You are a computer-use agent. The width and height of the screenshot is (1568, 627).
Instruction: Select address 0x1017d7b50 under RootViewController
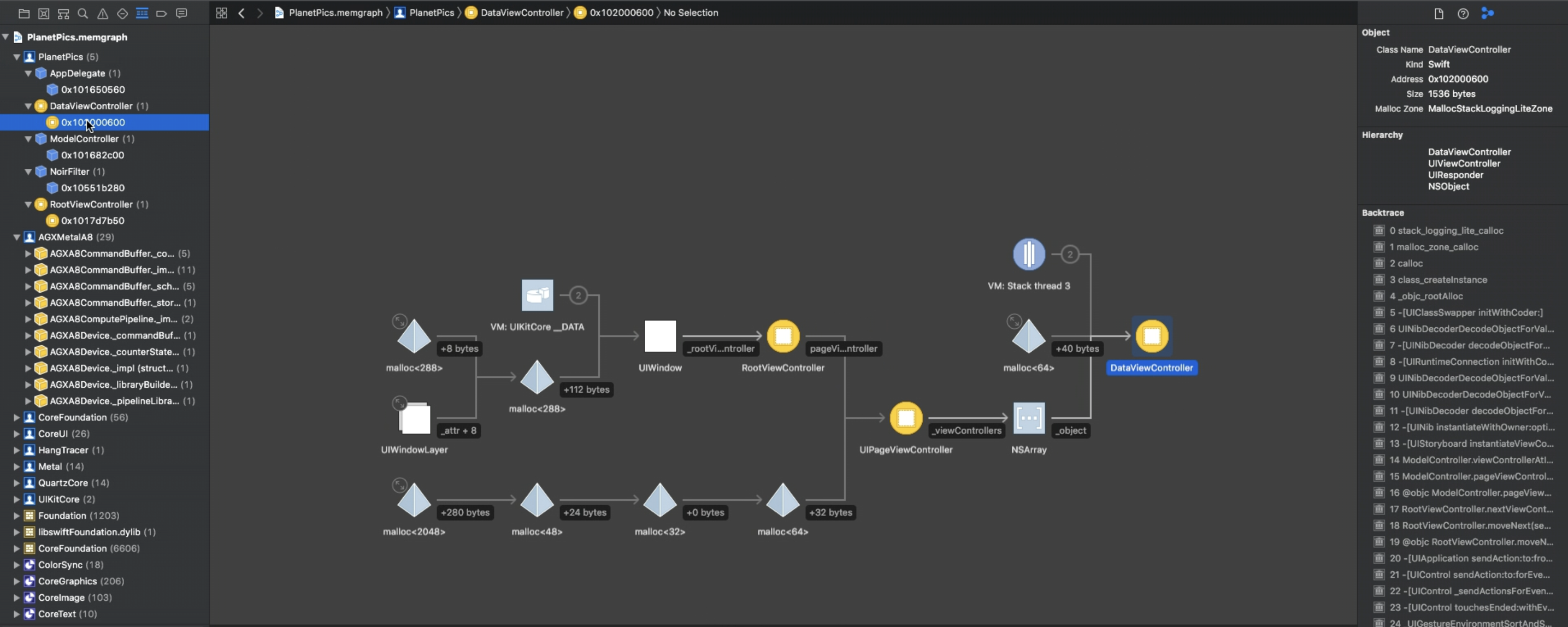point(92,220)
